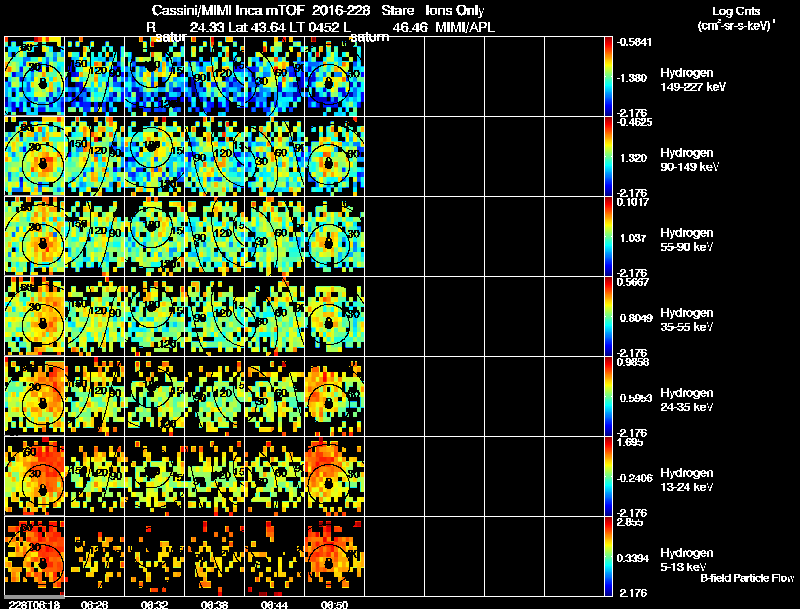Image resolution: width=800 pixels, height=609 pixels.
Task: Open the 35-55 keV image at 06:44
Action: [x=274, y=317]
